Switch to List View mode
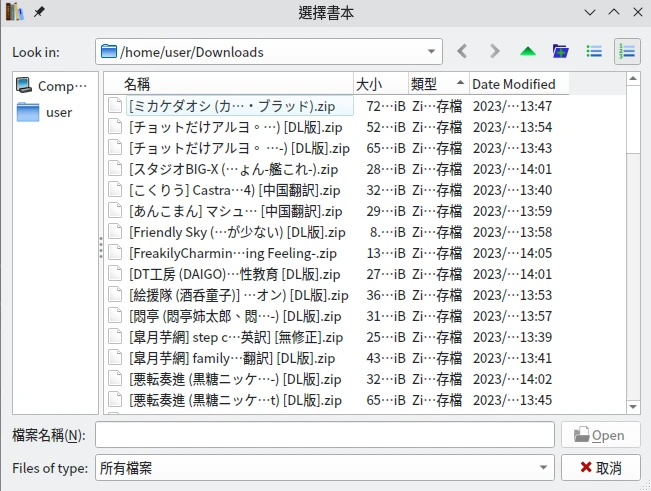 click(594, 51)
